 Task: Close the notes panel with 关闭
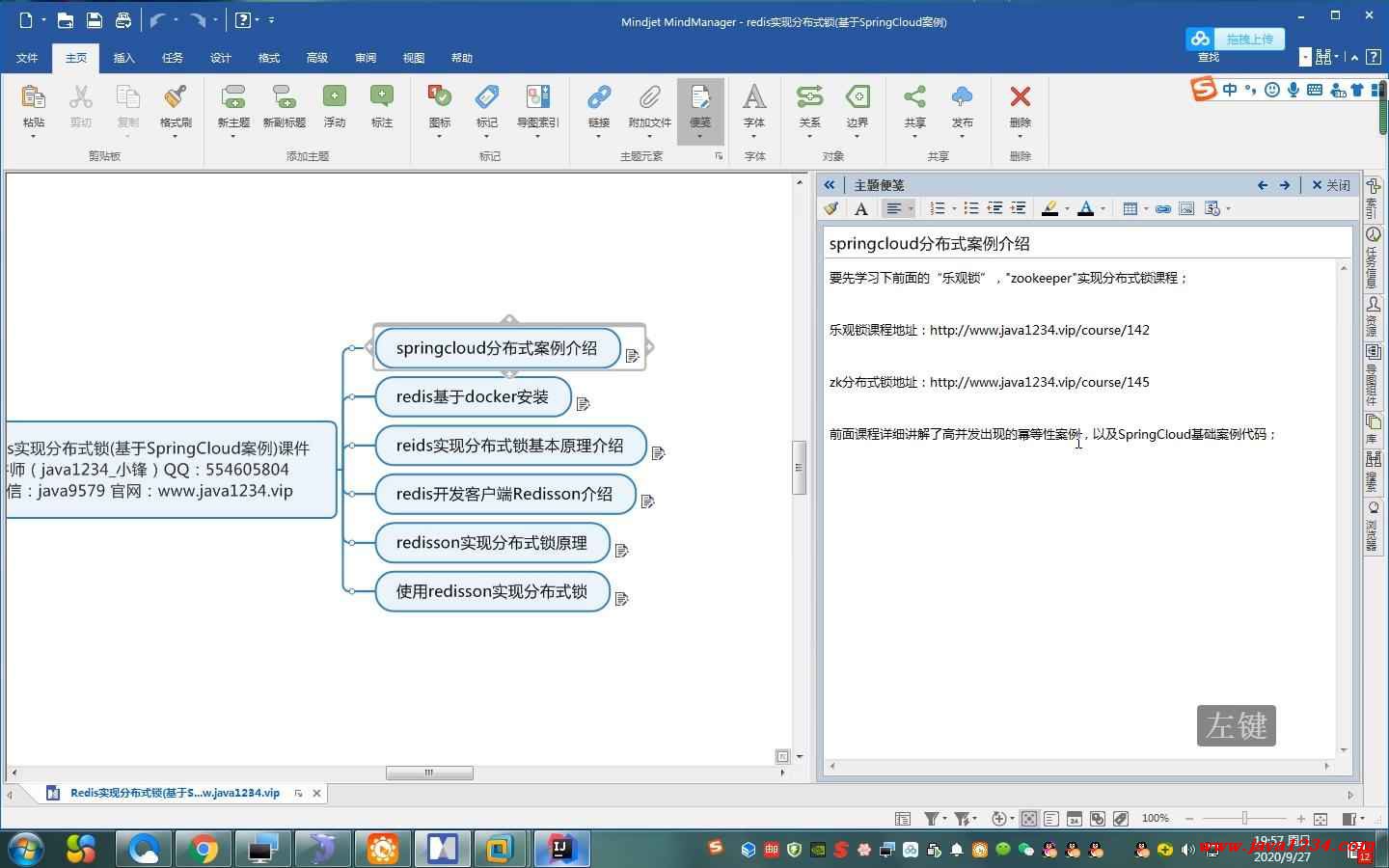(1331, 185)
